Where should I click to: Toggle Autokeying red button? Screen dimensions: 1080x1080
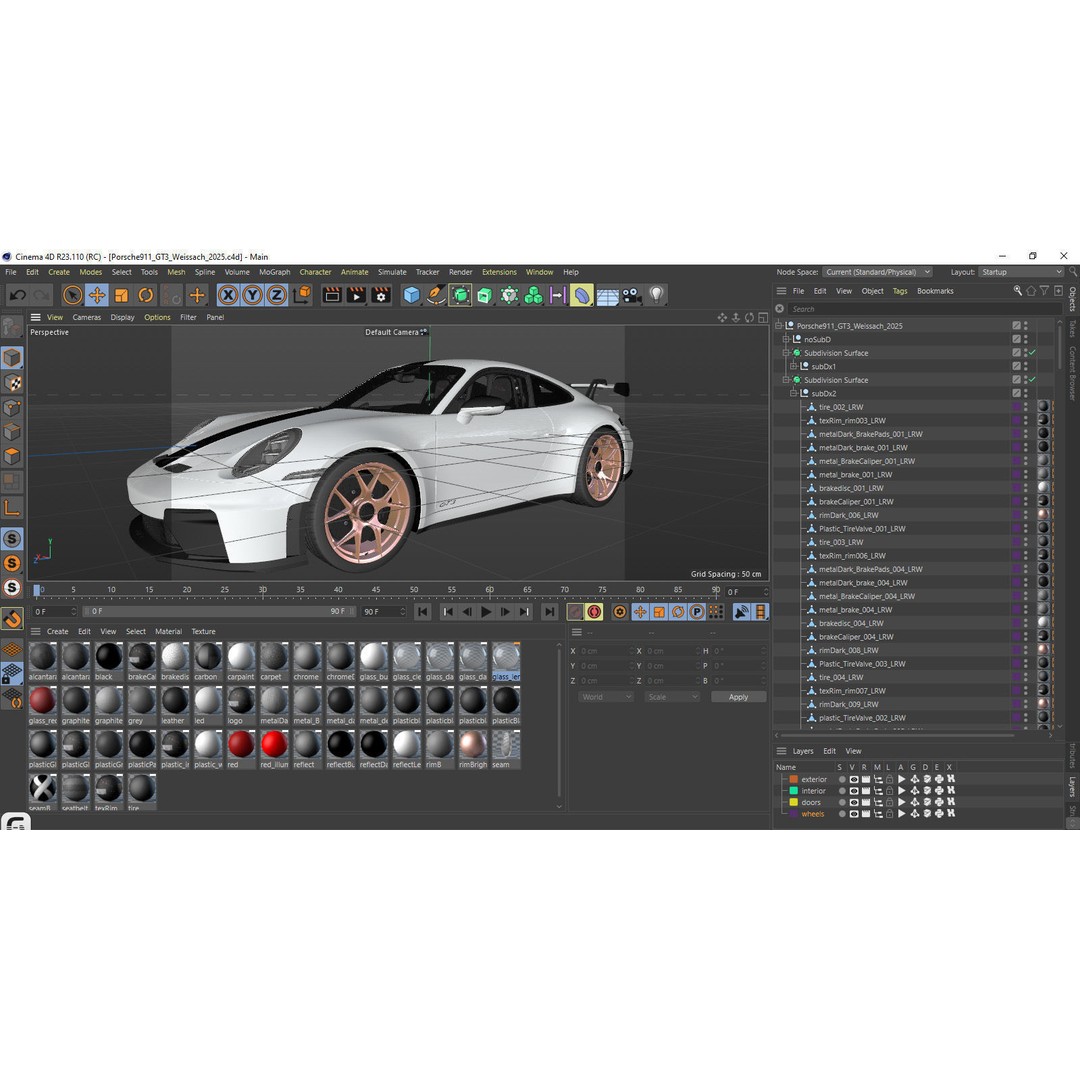pos(594,612)
